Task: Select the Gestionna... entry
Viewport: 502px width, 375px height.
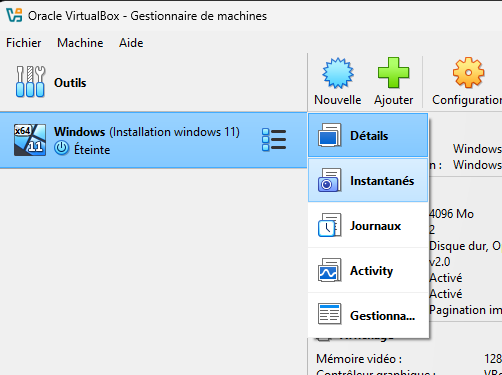Action: pos(368,315)
